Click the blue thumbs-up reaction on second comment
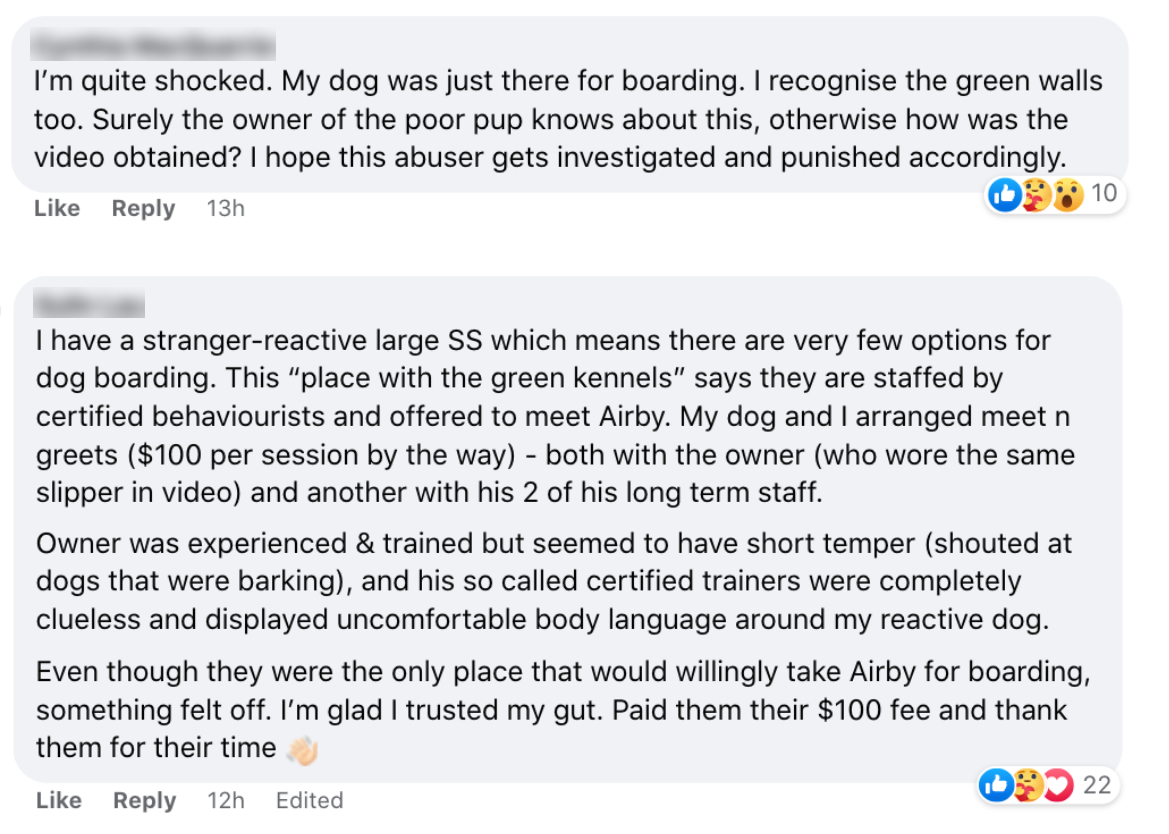Screen dimensions: 1169x834 (997, 786)
